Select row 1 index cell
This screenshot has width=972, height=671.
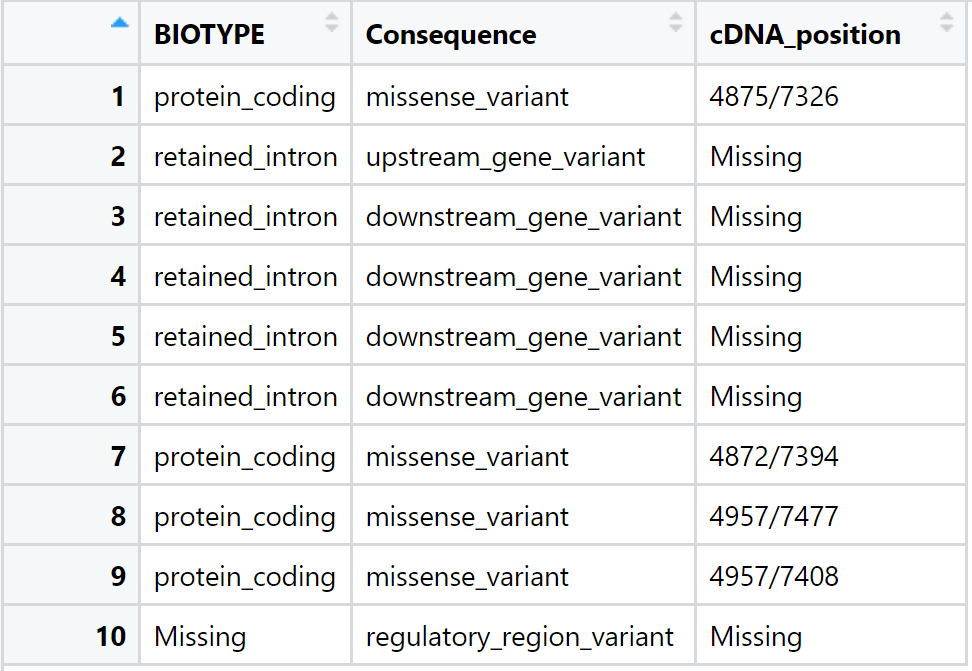coord(71,96)
